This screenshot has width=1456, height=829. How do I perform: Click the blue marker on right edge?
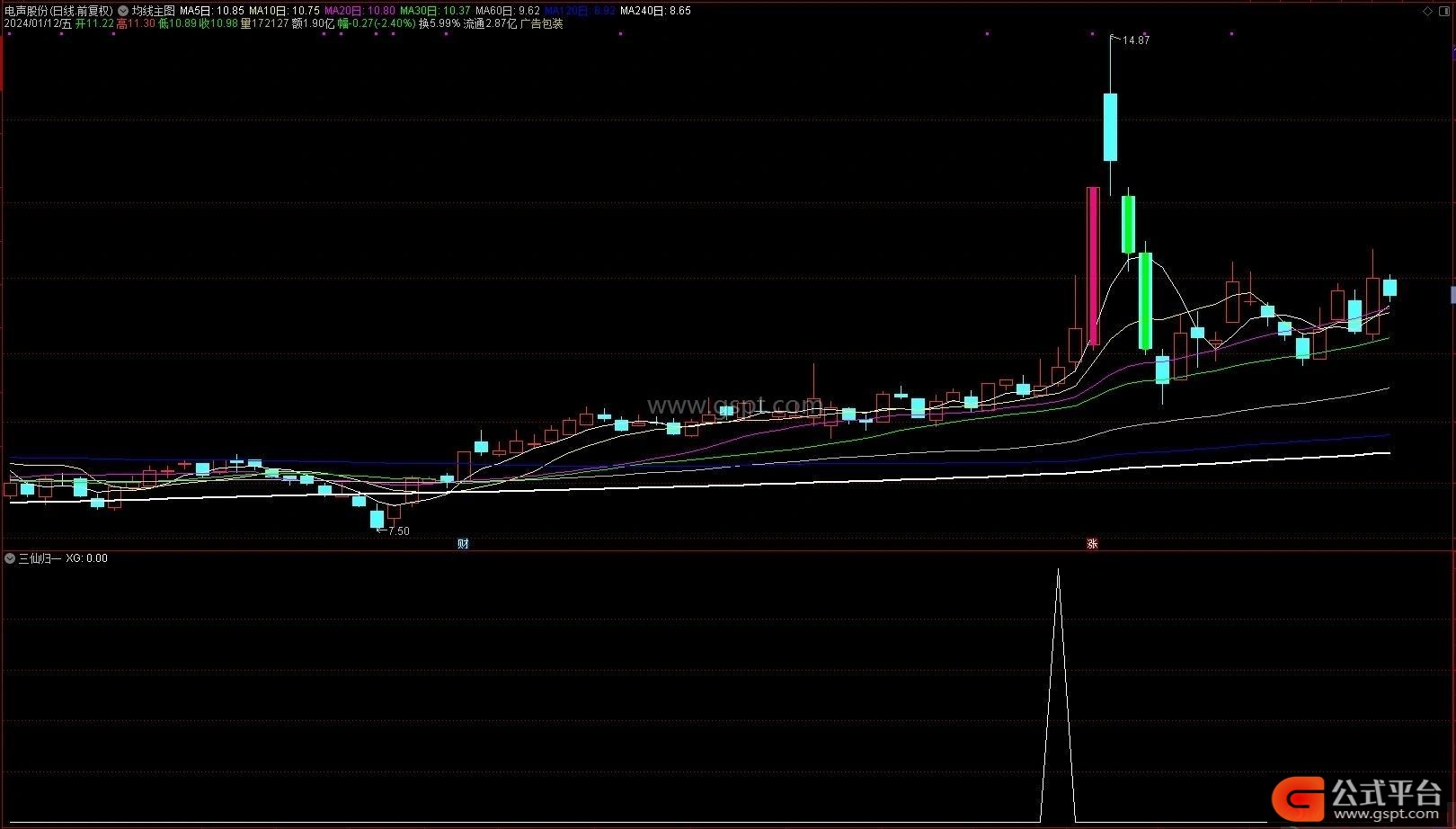[x=1453, y=294]
